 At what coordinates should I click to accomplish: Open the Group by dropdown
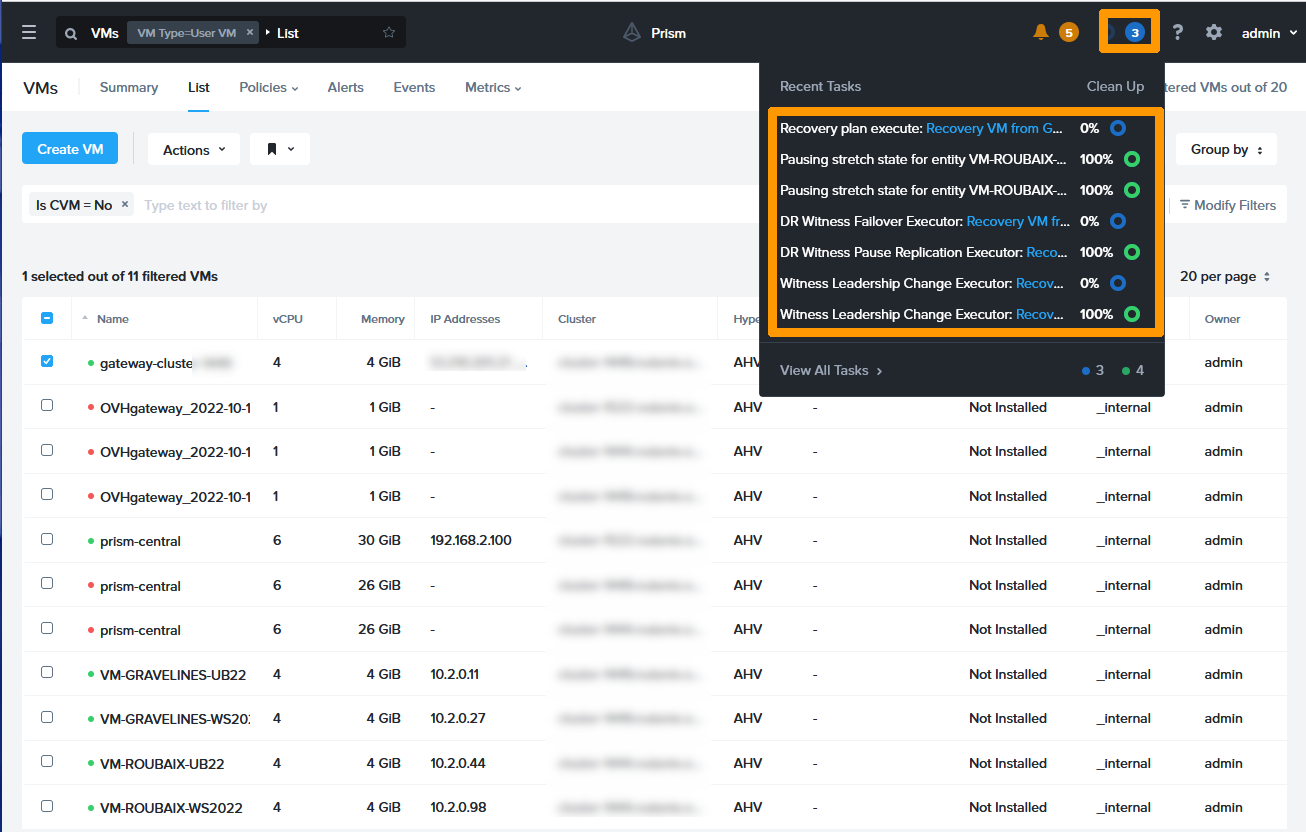point(1226,149)
